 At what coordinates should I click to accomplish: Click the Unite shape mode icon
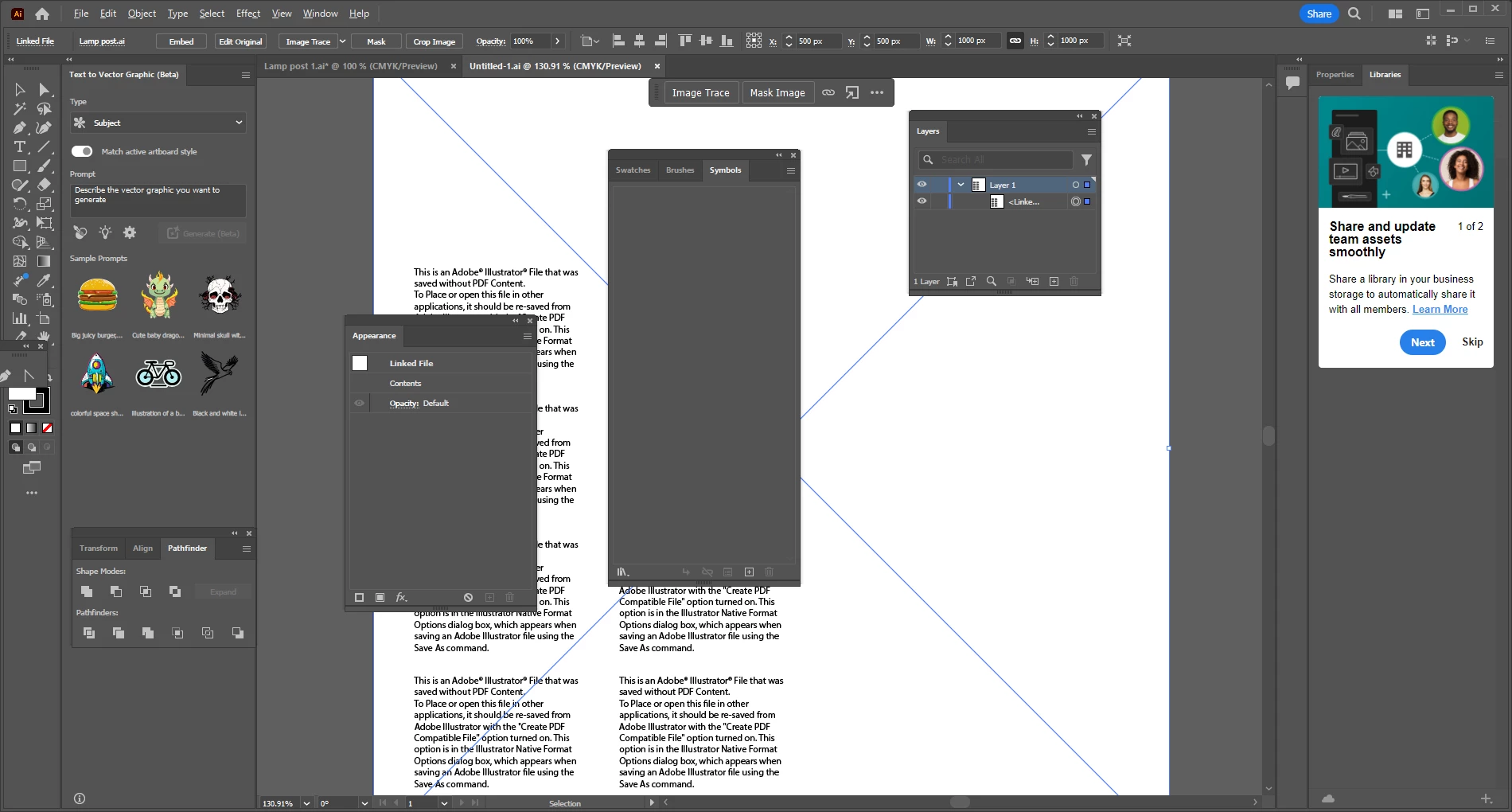pos(87,591)
